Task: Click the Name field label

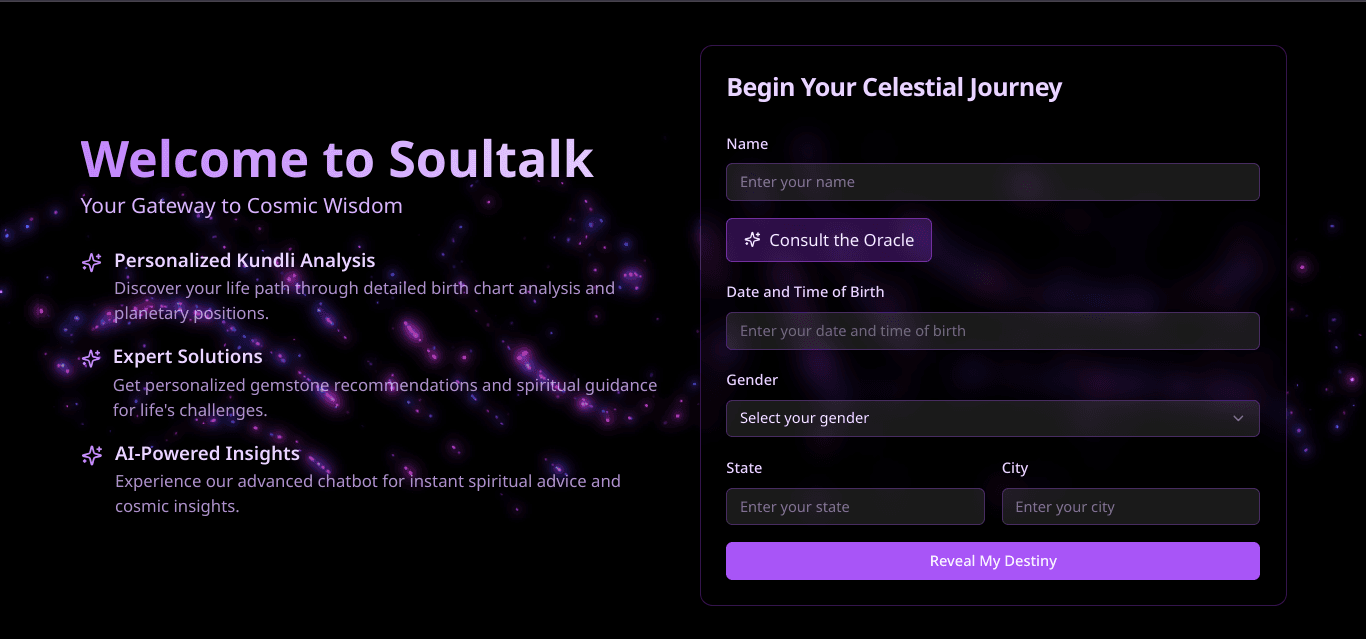Action: [747, 143]
